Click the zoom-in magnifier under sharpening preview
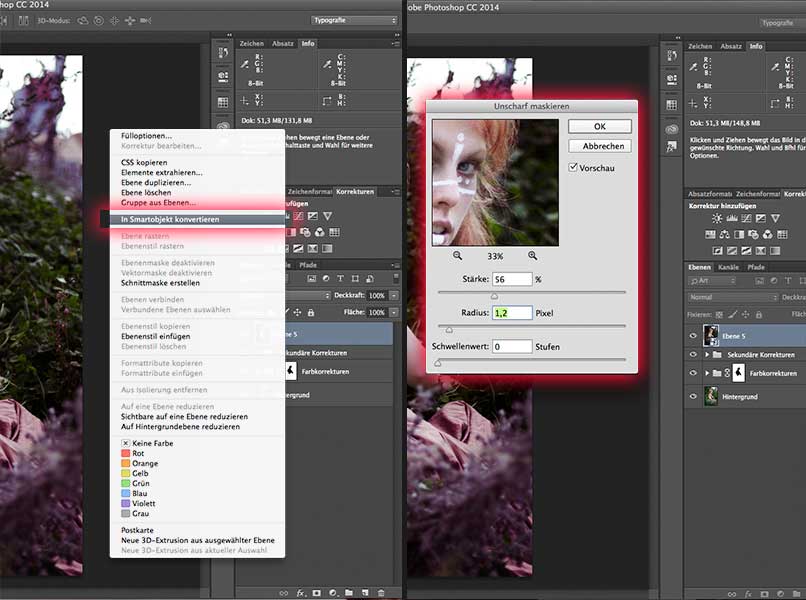 533,256
